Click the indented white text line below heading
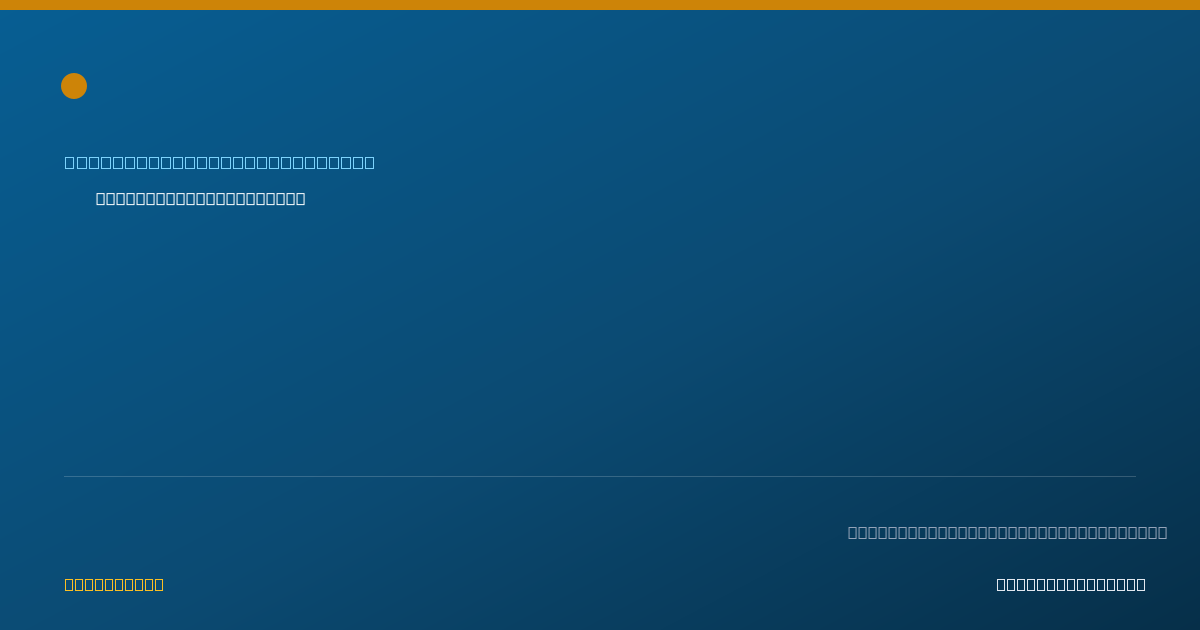1200x630 pixels. point(200,199)
